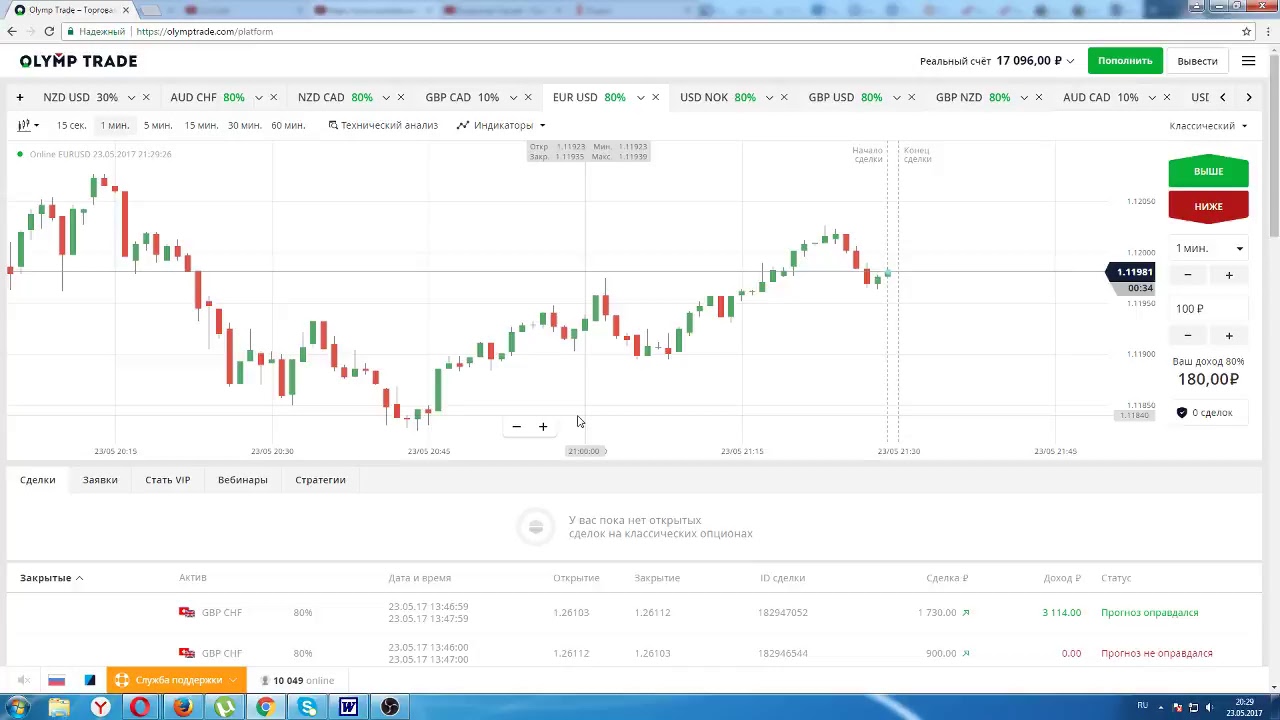Viewport: 1280px width, 720px height.
Task: Open the Вебинары tab
Action: [243, 480]
